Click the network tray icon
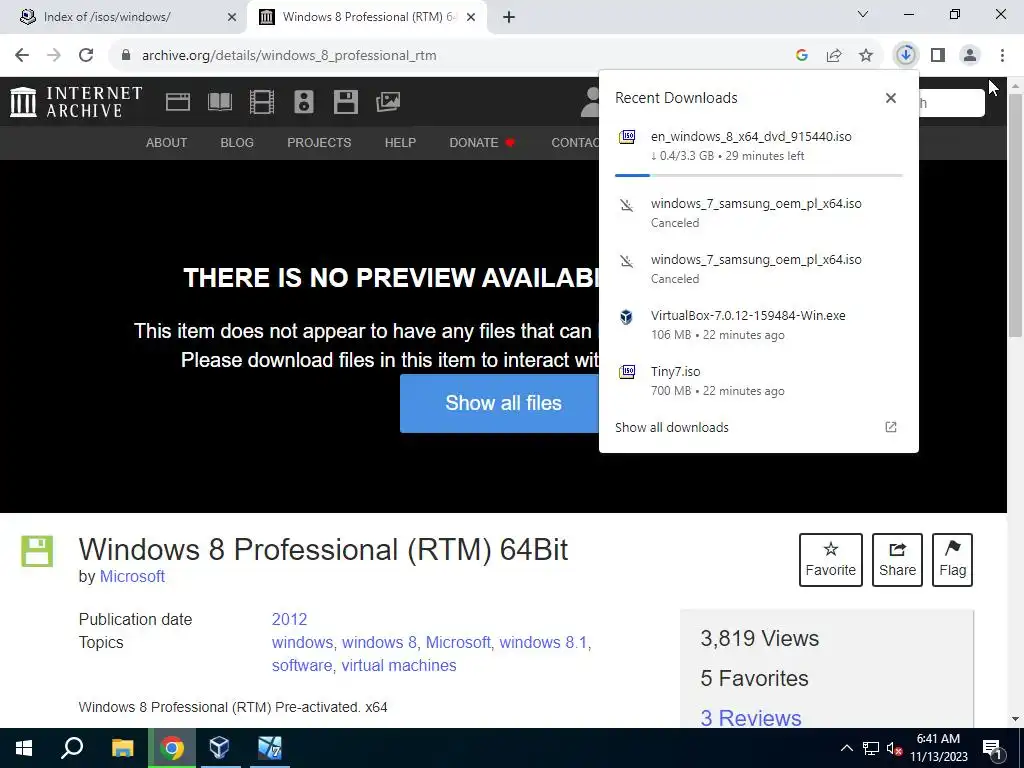The width and height of the screenshot is (1024, 768). tap(871, 748)
